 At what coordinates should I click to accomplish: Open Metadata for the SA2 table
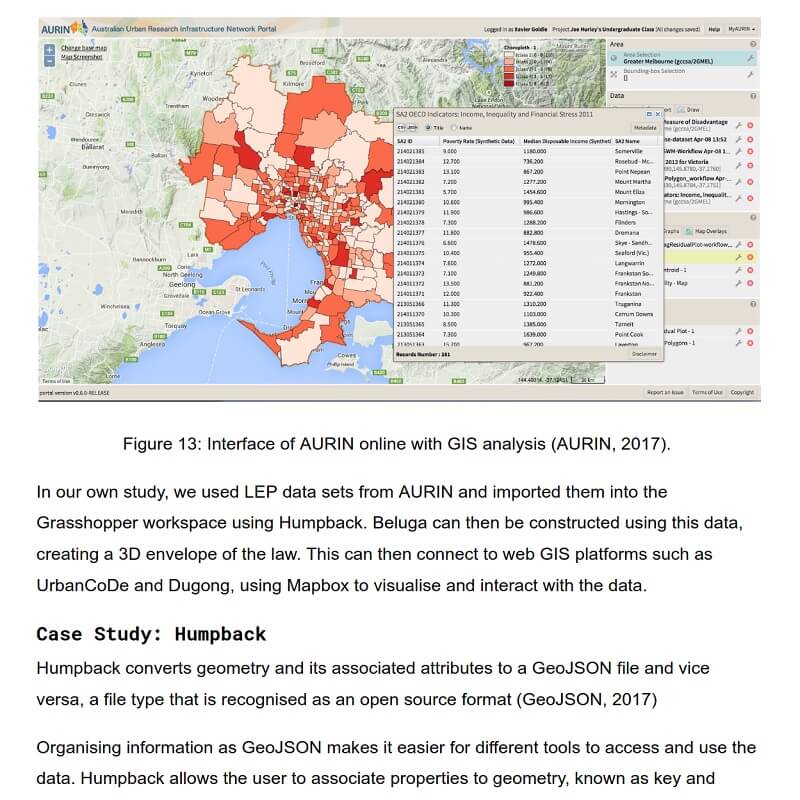[x=646, y=128]
